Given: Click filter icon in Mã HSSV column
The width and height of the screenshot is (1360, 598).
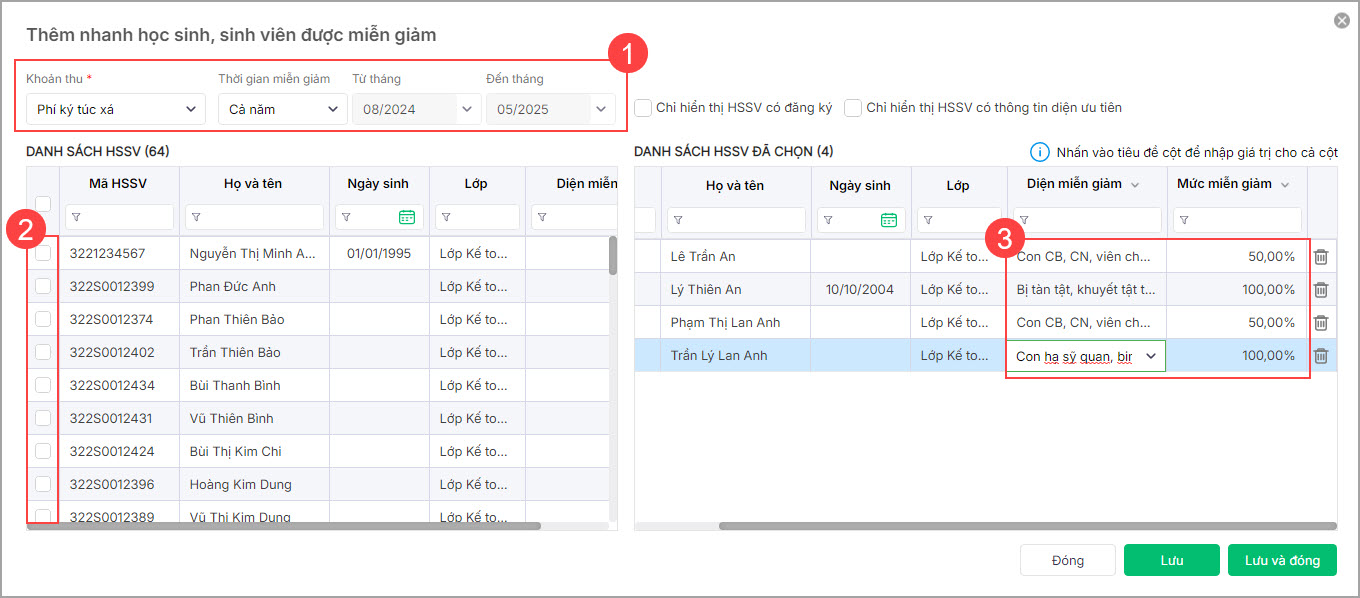Looking at the screenshot, I should click(x=77, y=217).
